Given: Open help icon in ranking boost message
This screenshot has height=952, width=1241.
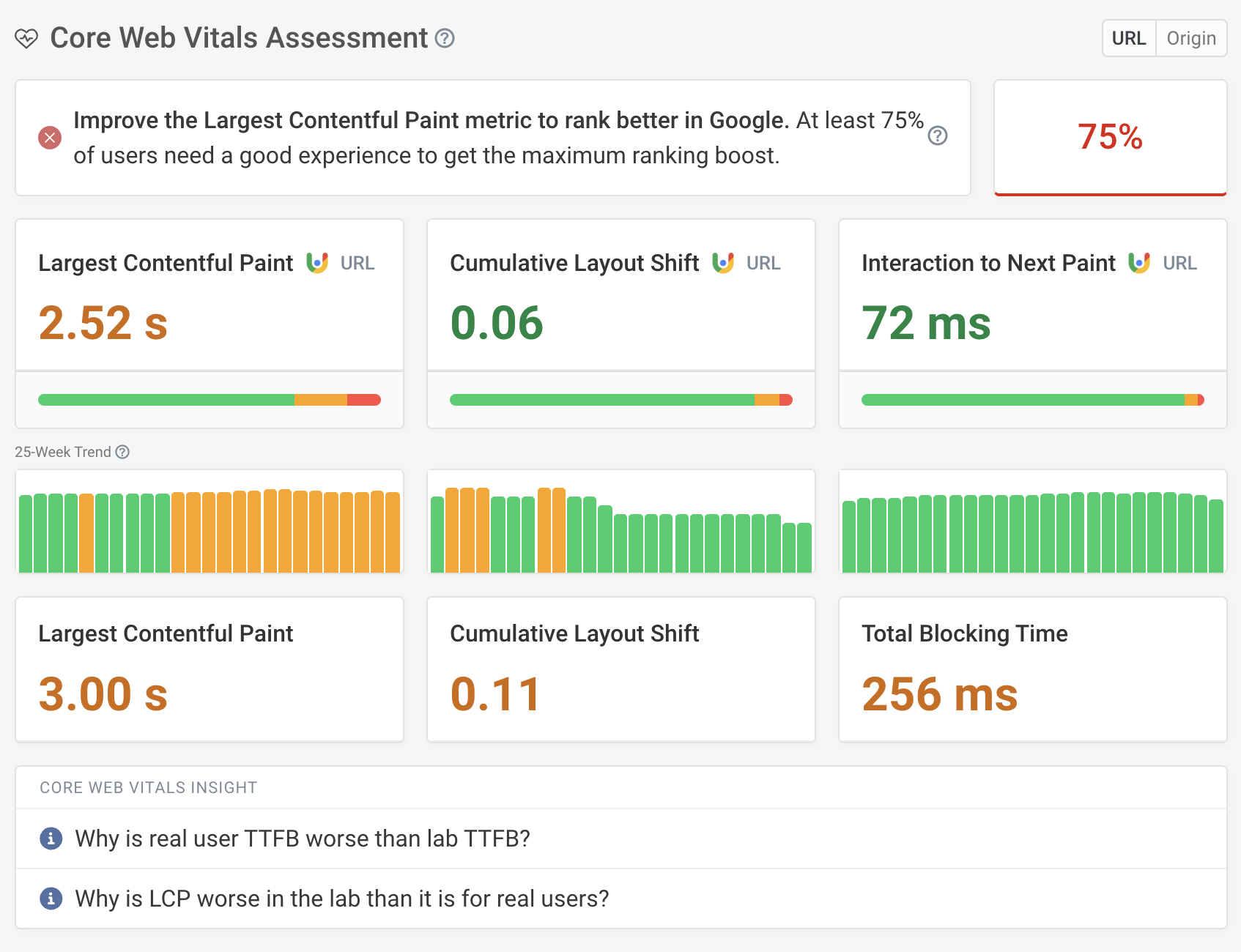Looking at the screenshot, I should (x=938, y=135).
